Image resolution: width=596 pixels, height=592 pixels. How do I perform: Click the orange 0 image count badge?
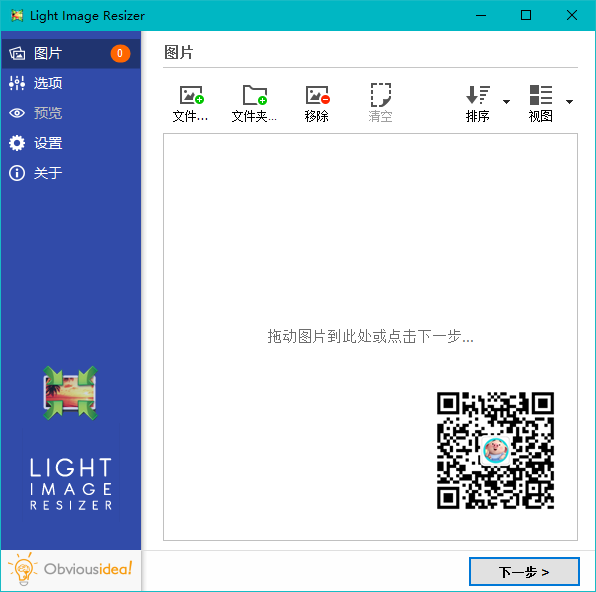point(120,54)
